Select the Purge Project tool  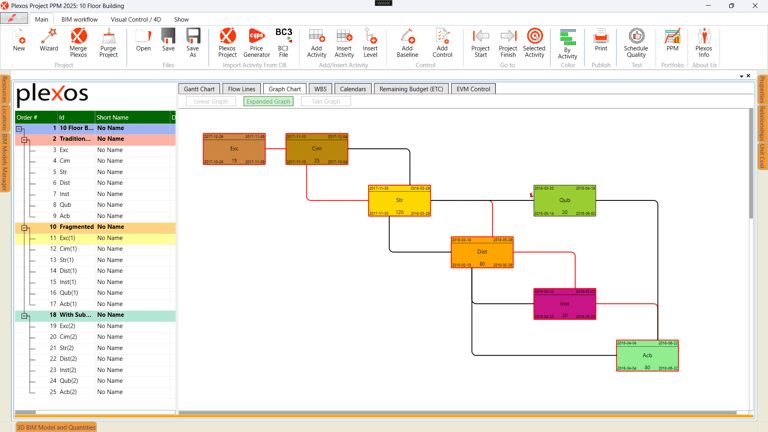[108, 43]
